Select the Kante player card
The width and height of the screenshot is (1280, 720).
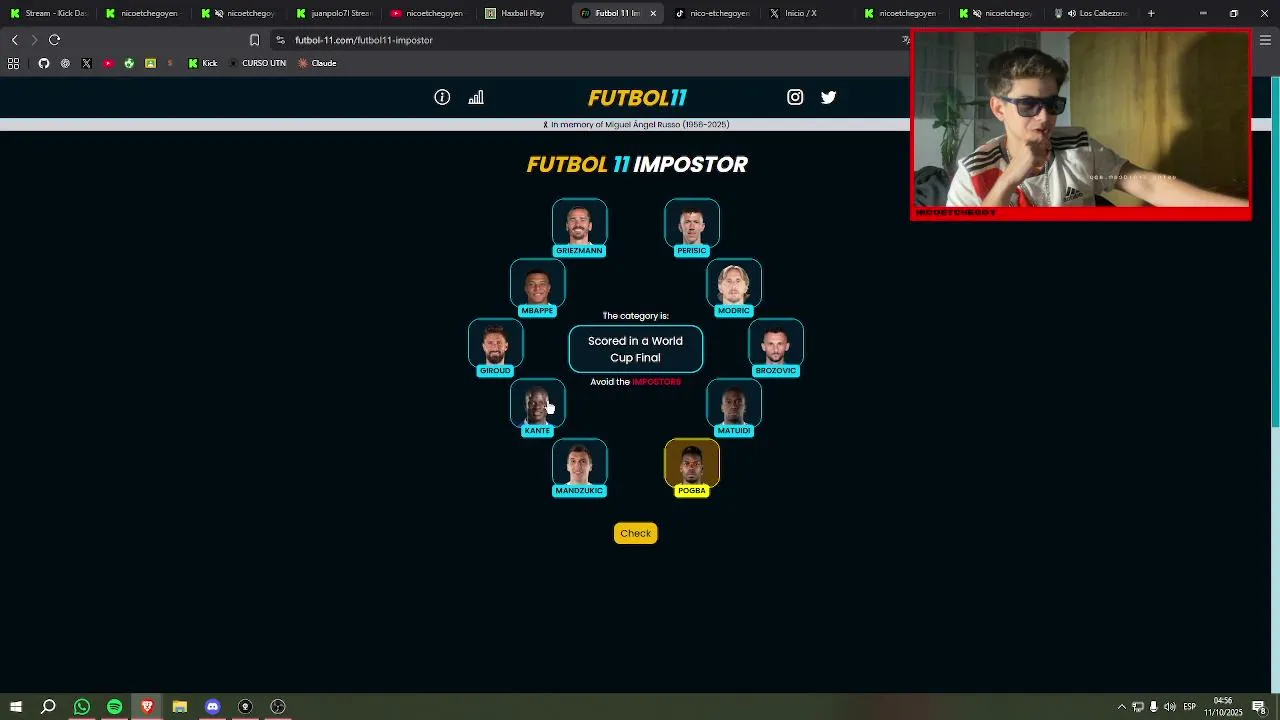click(x=537, y=407)
